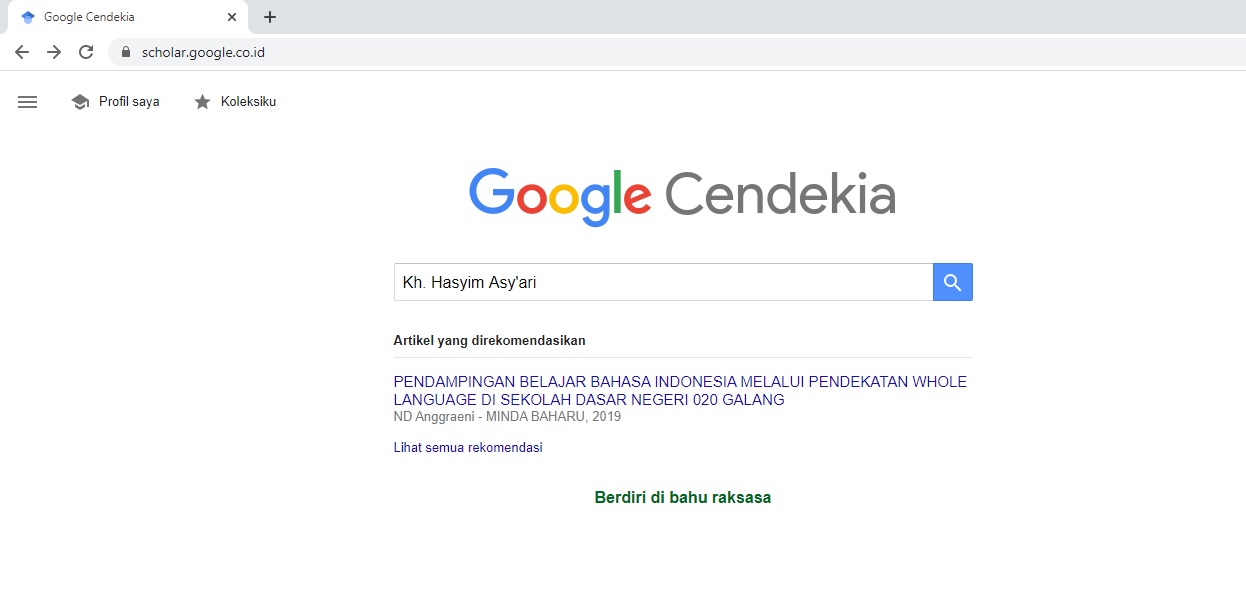Open the Koleksiku text link
1246x614 pixels.
pyautogui.click(x=248, y=102)
